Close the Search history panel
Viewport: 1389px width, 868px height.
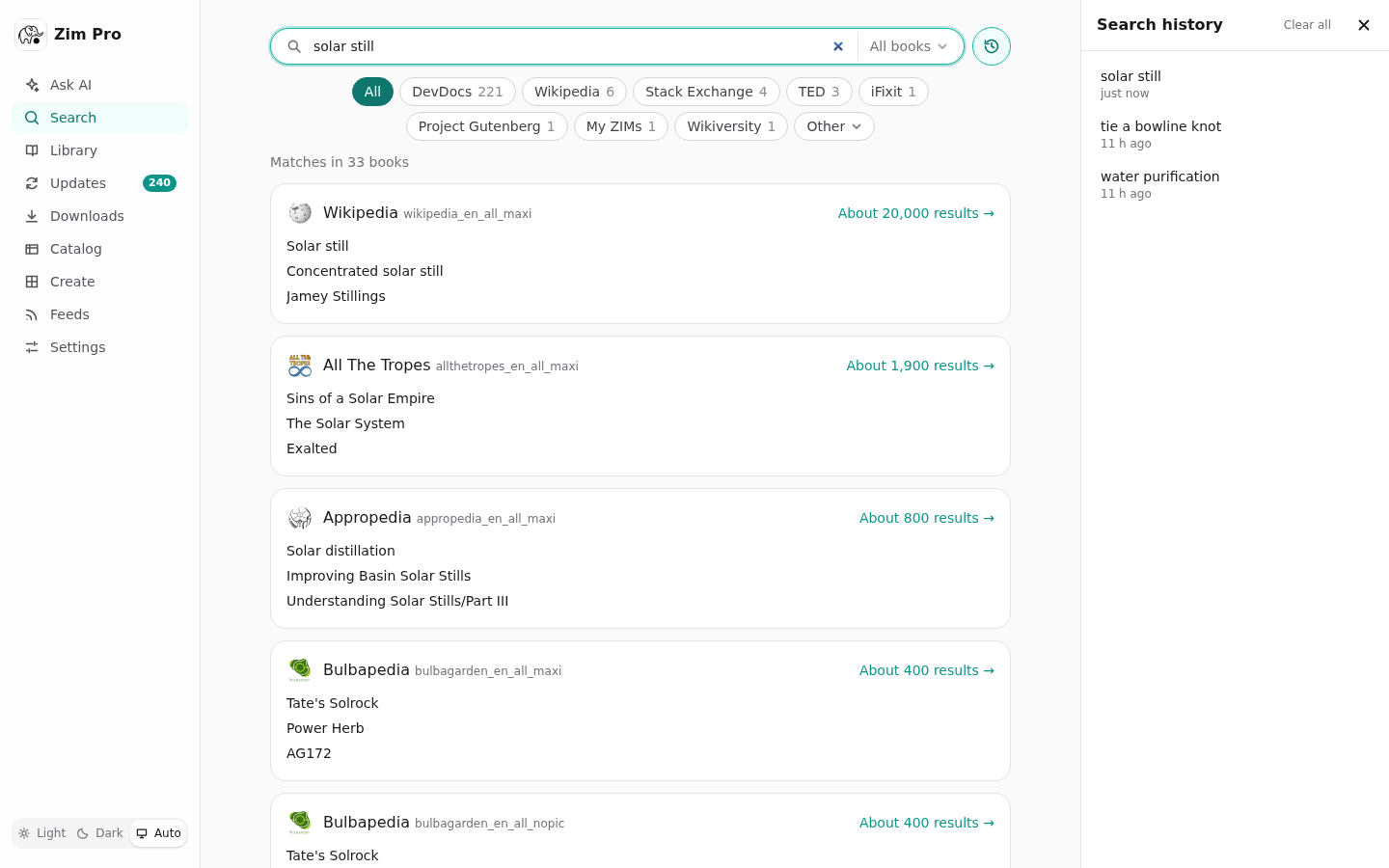pos(1364,25)
